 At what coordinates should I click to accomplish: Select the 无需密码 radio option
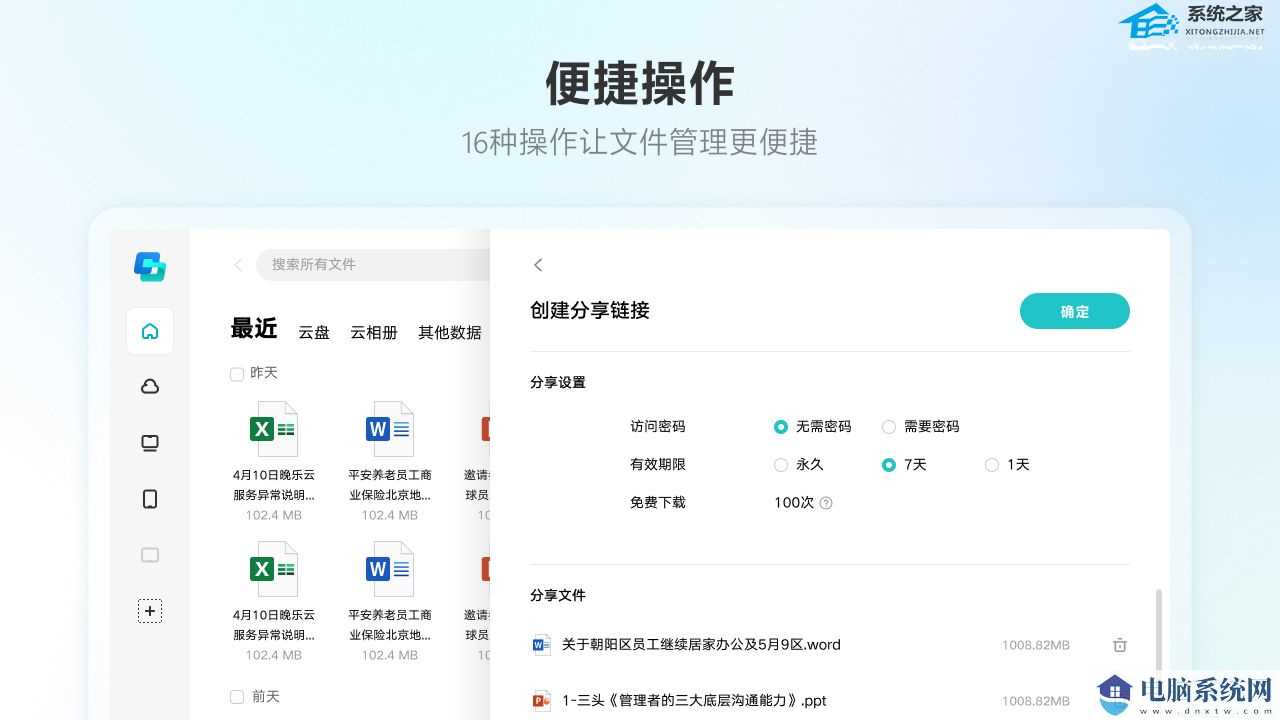pyautogui.click(x=781, y=427)
